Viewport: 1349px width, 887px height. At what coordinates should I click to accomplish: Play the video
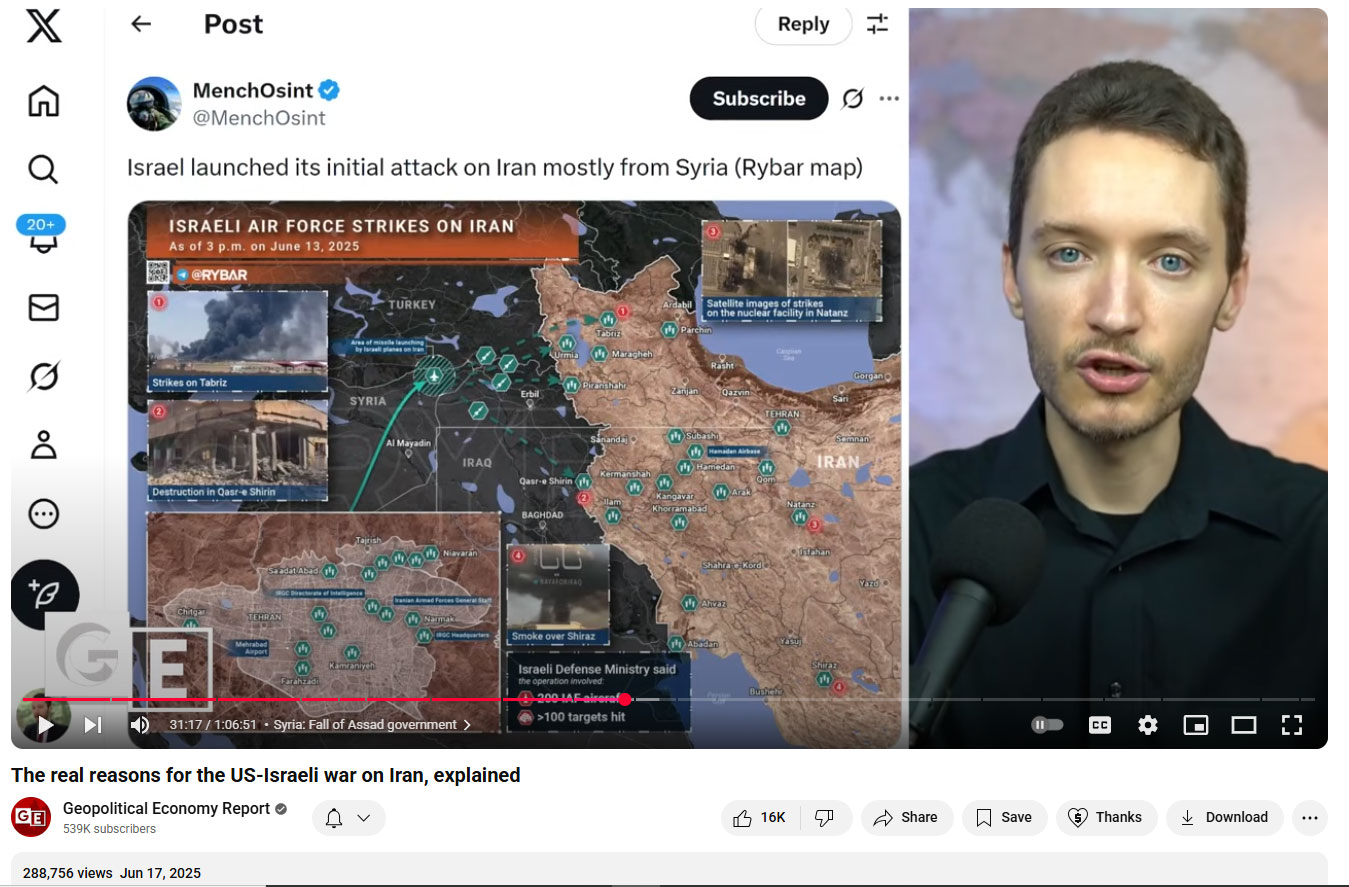point(46,725)
